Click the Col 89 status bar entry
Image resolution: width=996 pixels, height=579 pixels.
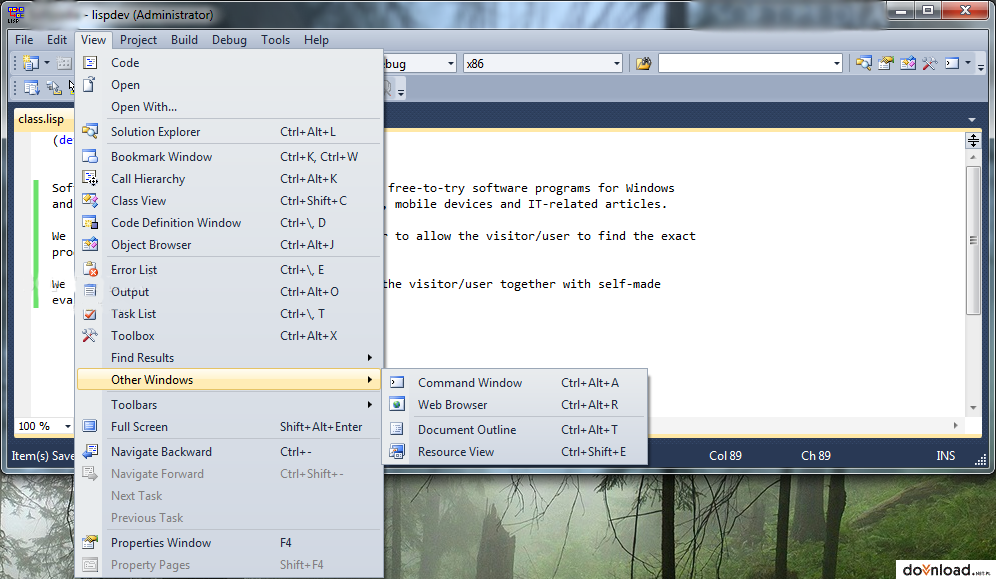pos(725,455)
